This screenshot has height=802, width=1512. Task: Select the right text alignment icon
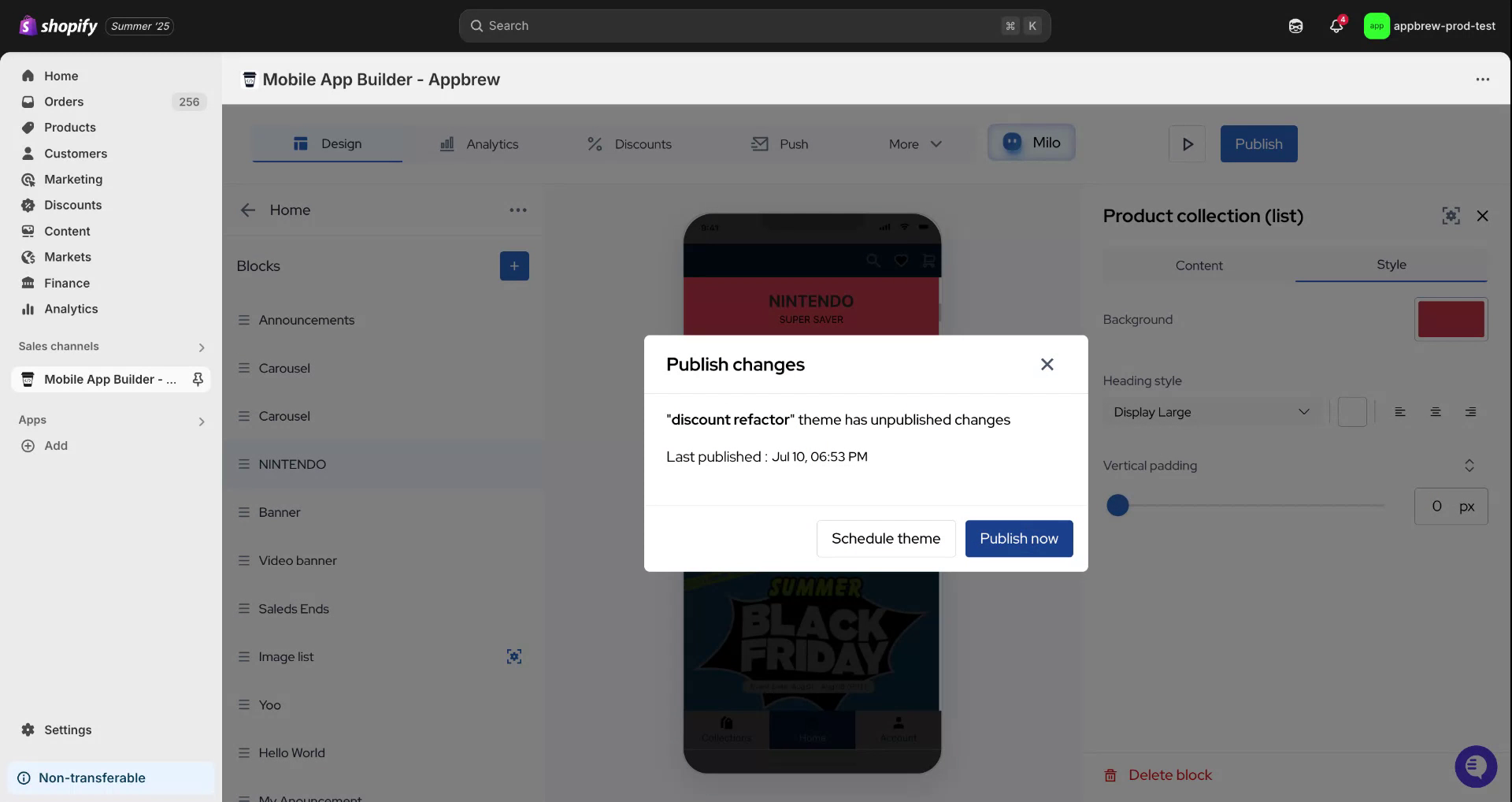point(1470,412)
